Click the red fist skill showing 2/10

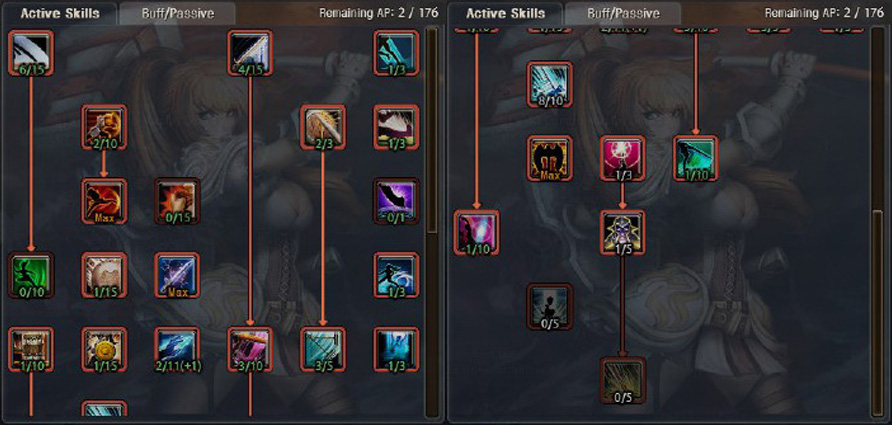tap(104, 127)
